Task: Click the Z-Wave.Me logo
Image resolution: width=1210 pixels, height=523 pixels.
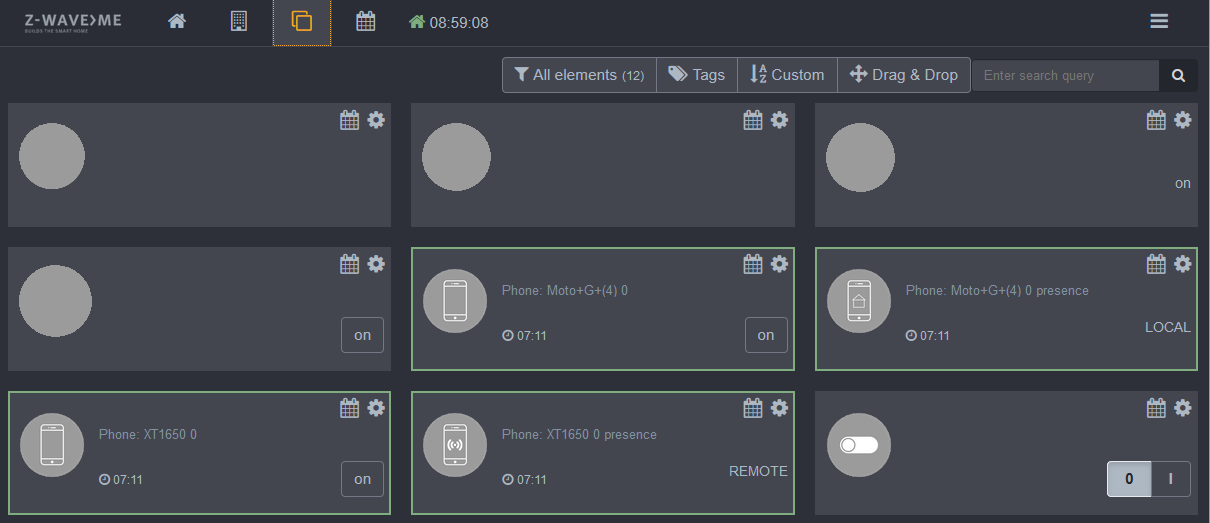Action: (73, 22)
